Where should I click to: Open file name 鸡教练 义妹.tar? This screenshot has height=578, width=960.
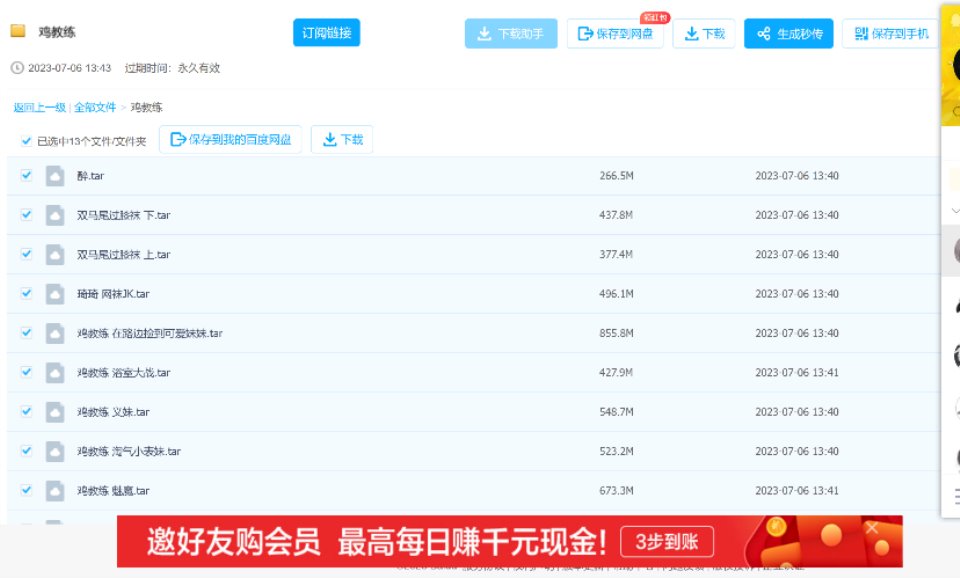113,411
